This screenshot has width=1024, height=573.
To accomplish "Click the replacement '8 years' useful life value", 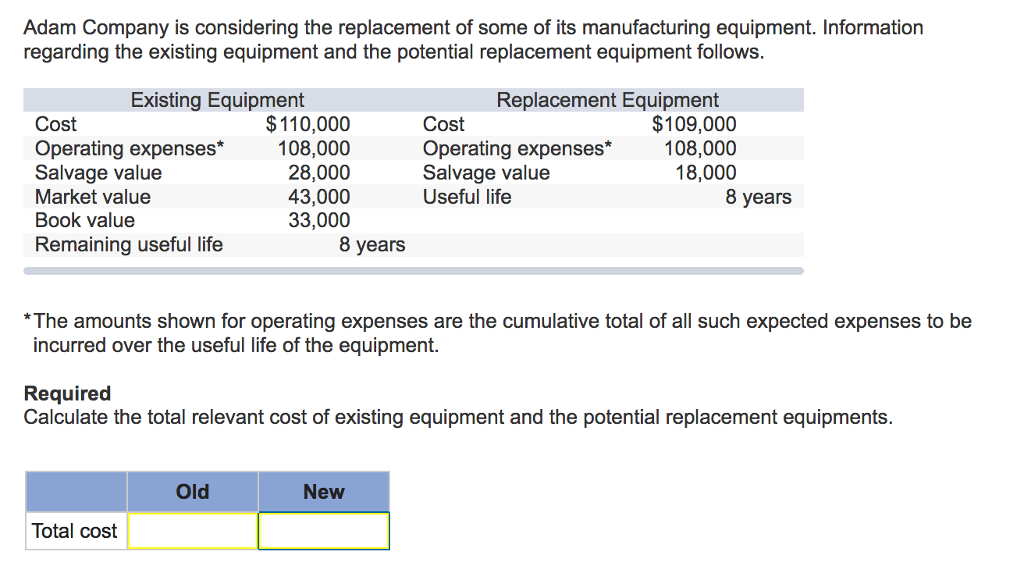I will pyautogui.click(x=758, y=197).
